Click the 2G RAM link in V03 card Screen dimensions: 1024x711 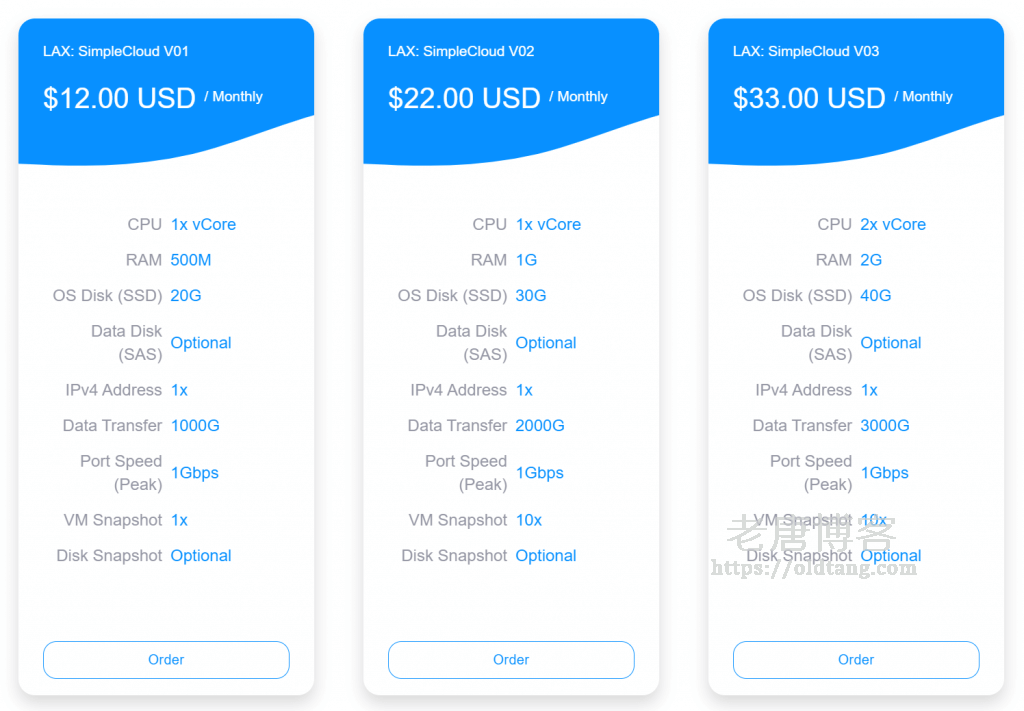pos(870,259)
